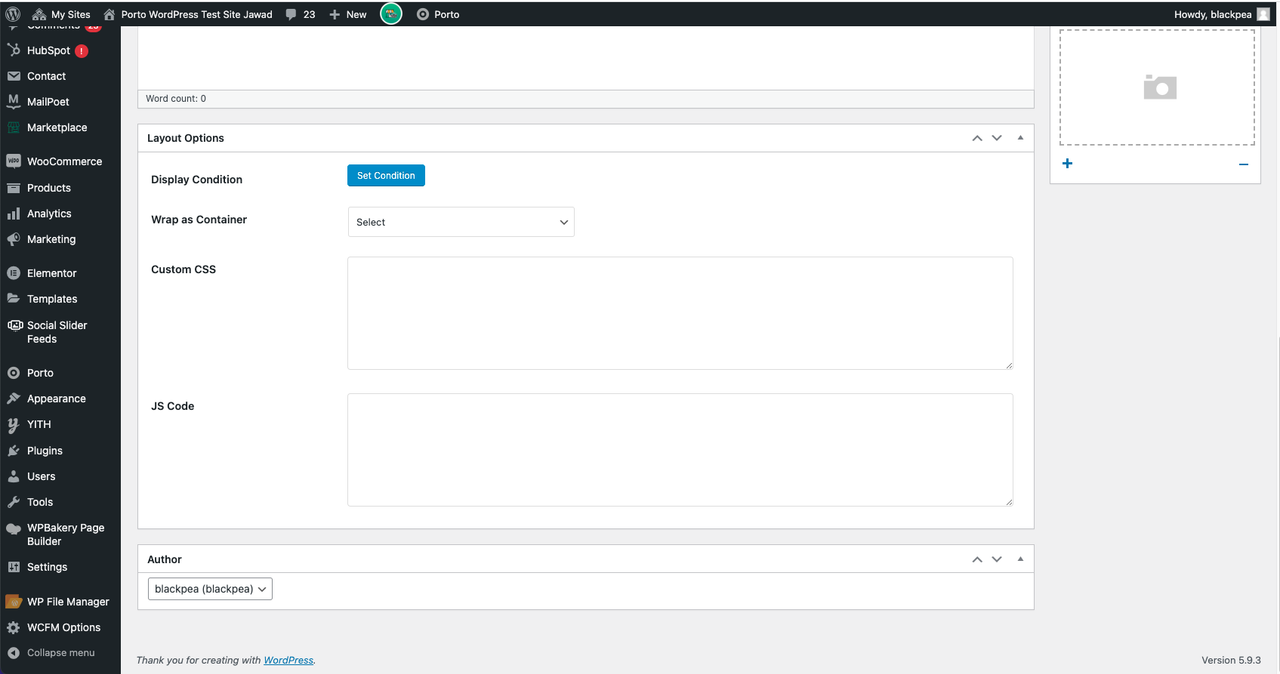Viewport: 1280px width, 674px height.
Task: Open My Sites in the admin bar
Action: pos(61,14)
